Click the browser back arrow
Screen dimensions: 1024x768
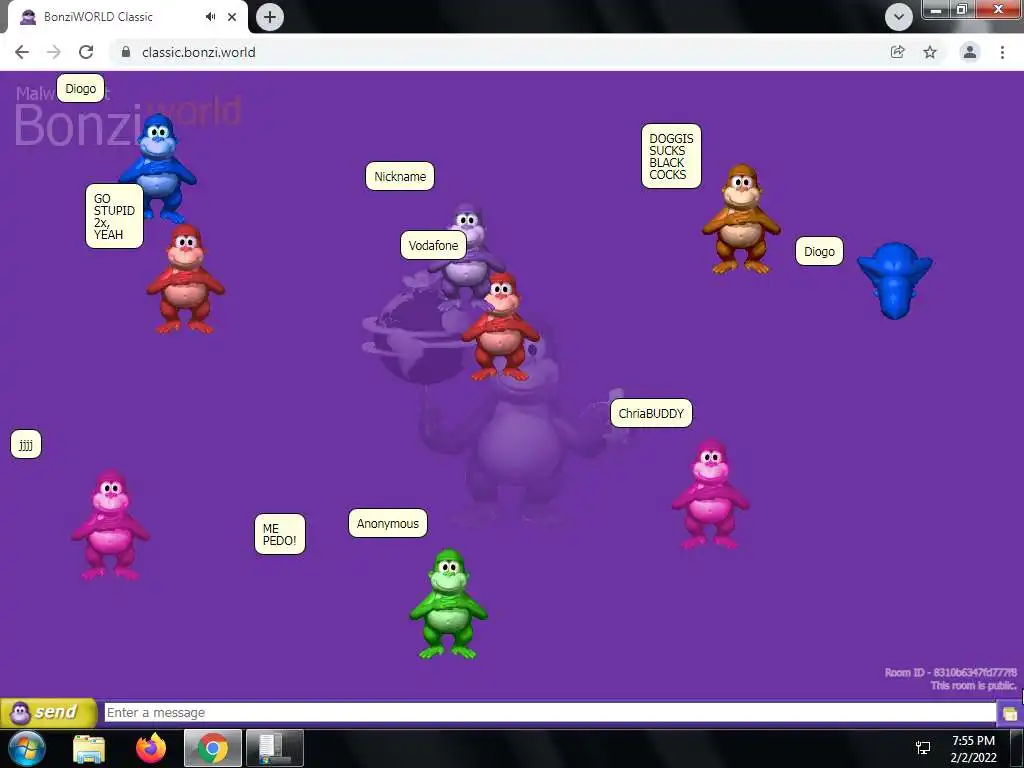point(22,52)
